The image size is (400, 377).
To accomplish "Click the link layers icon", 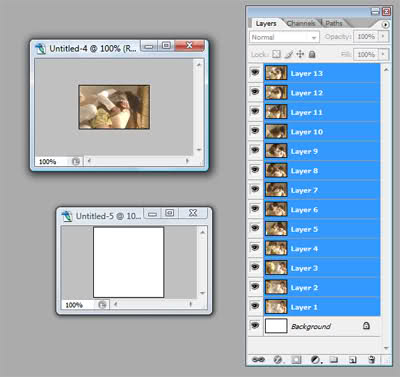I will pos(258,360).
